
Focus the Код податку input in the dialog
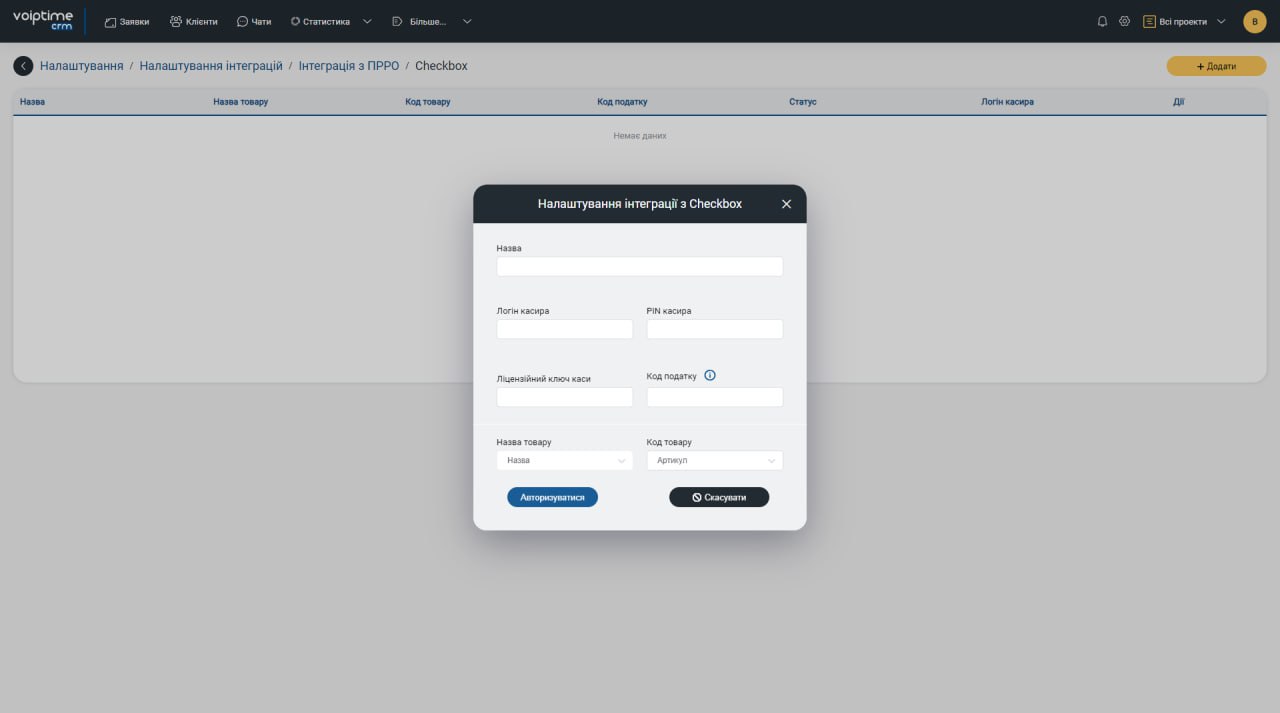point(715,397)
